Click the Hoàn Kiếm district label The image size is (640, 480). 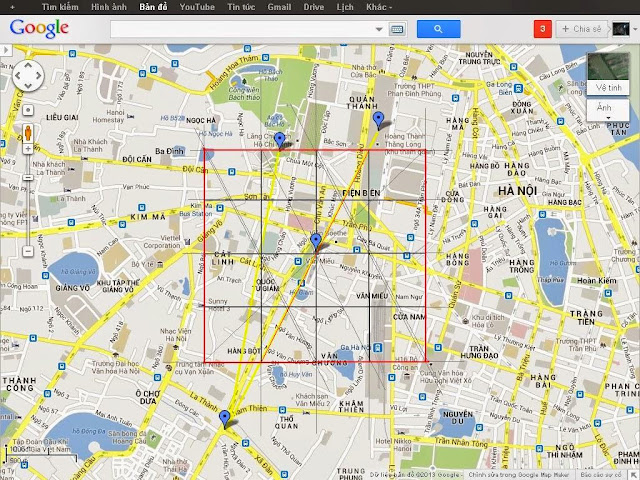(x=597, y=280)
